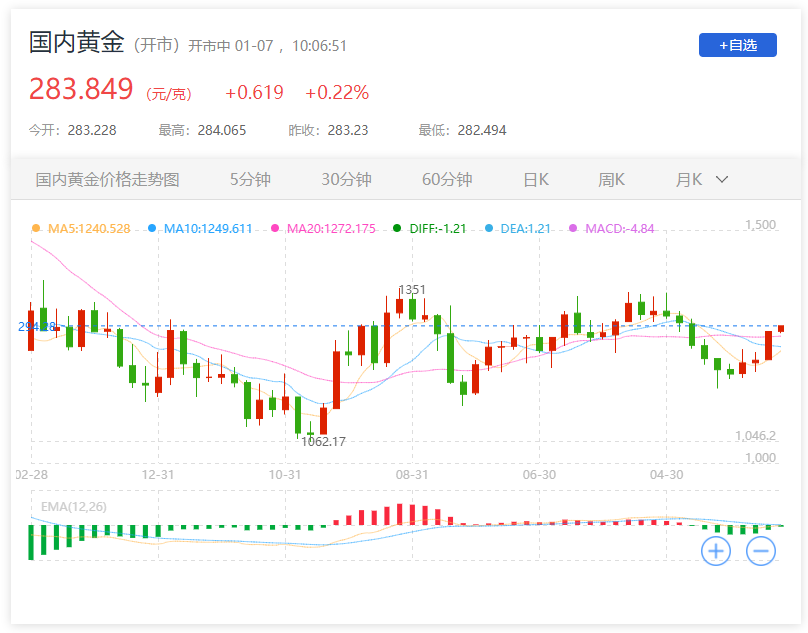This screenshot has height=633, width=808.
Task: Open the 60分钟 chart tab
Action: pos(447,180)
